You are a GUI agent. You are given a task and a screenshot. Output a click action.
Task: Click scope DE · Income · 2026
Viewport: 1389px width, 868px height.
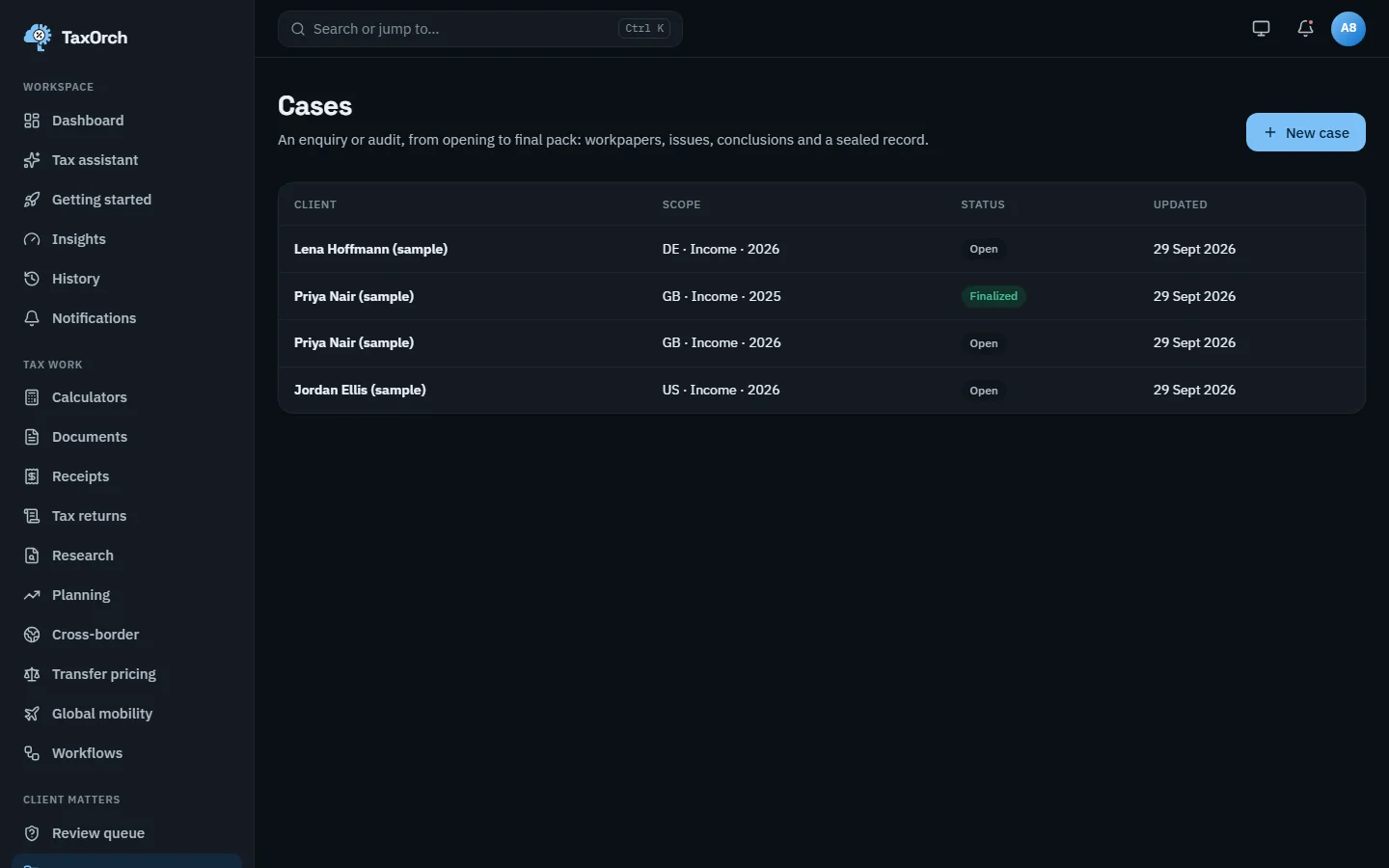pyautogui.click(x=721, y=249)
